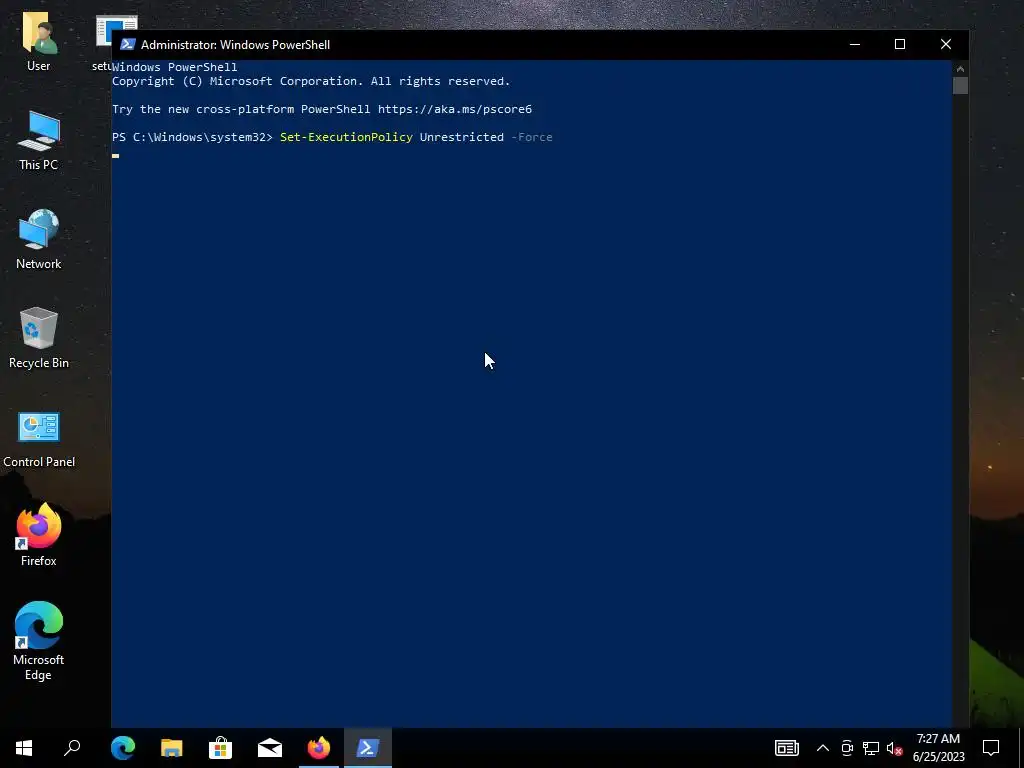Switch to Firefox on the taskbar
This screenshot has height=768, width=1024.
(319, 748)
